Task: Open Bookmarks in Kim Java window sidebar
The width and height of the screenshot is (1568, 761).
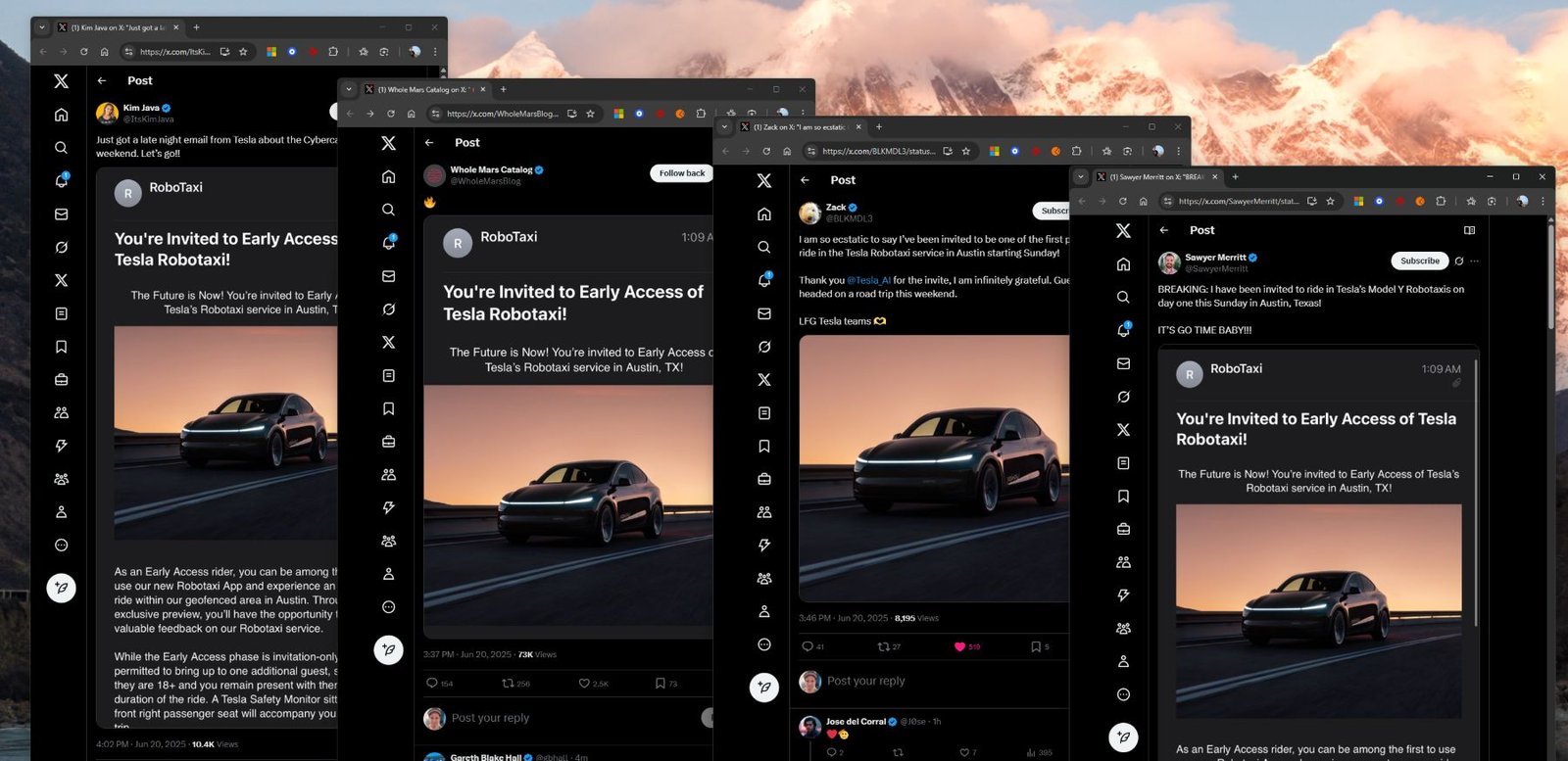Action: point(61,347)
